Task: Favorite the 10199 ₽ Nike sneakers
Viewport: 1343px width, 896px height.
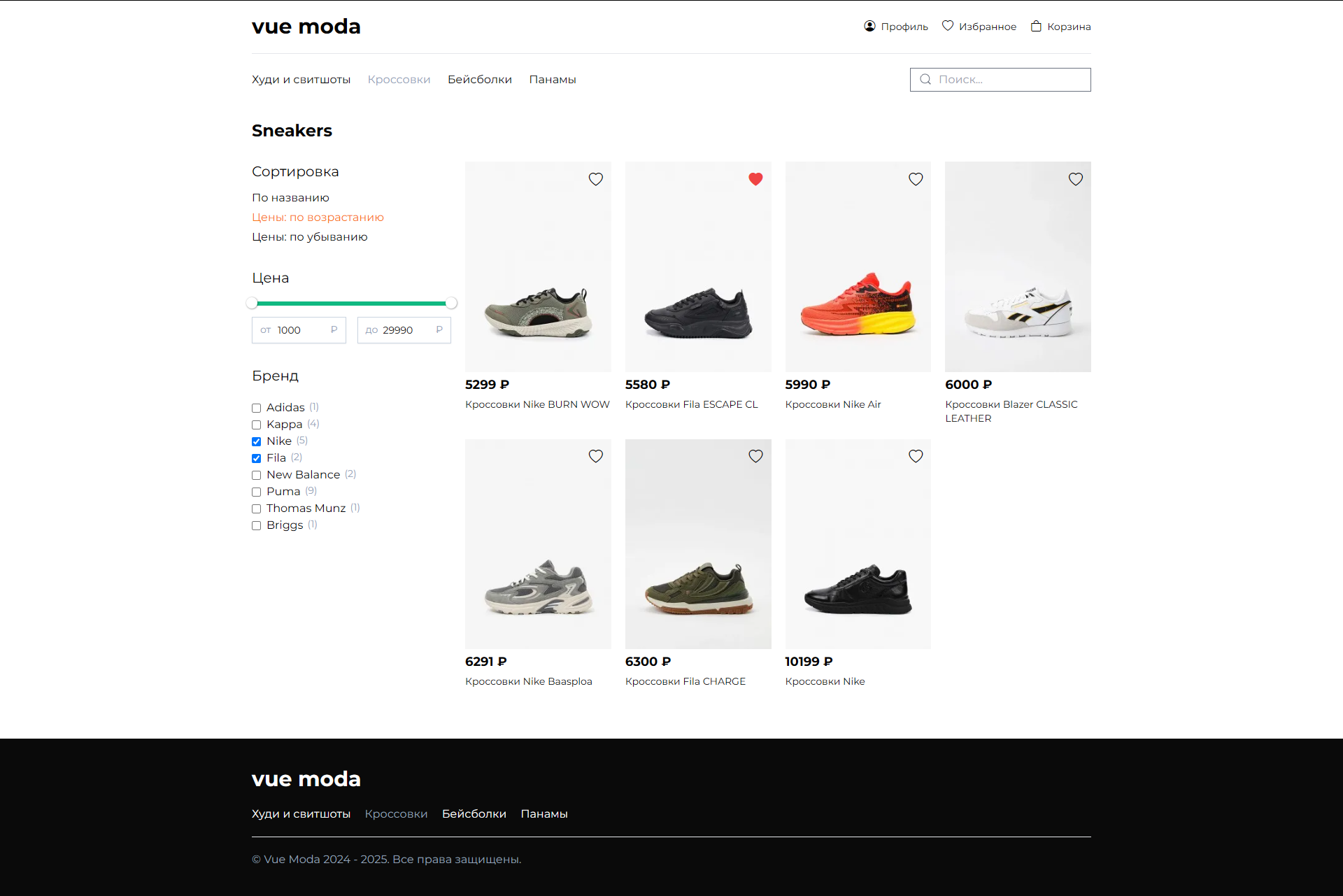Action: (916, 456)
